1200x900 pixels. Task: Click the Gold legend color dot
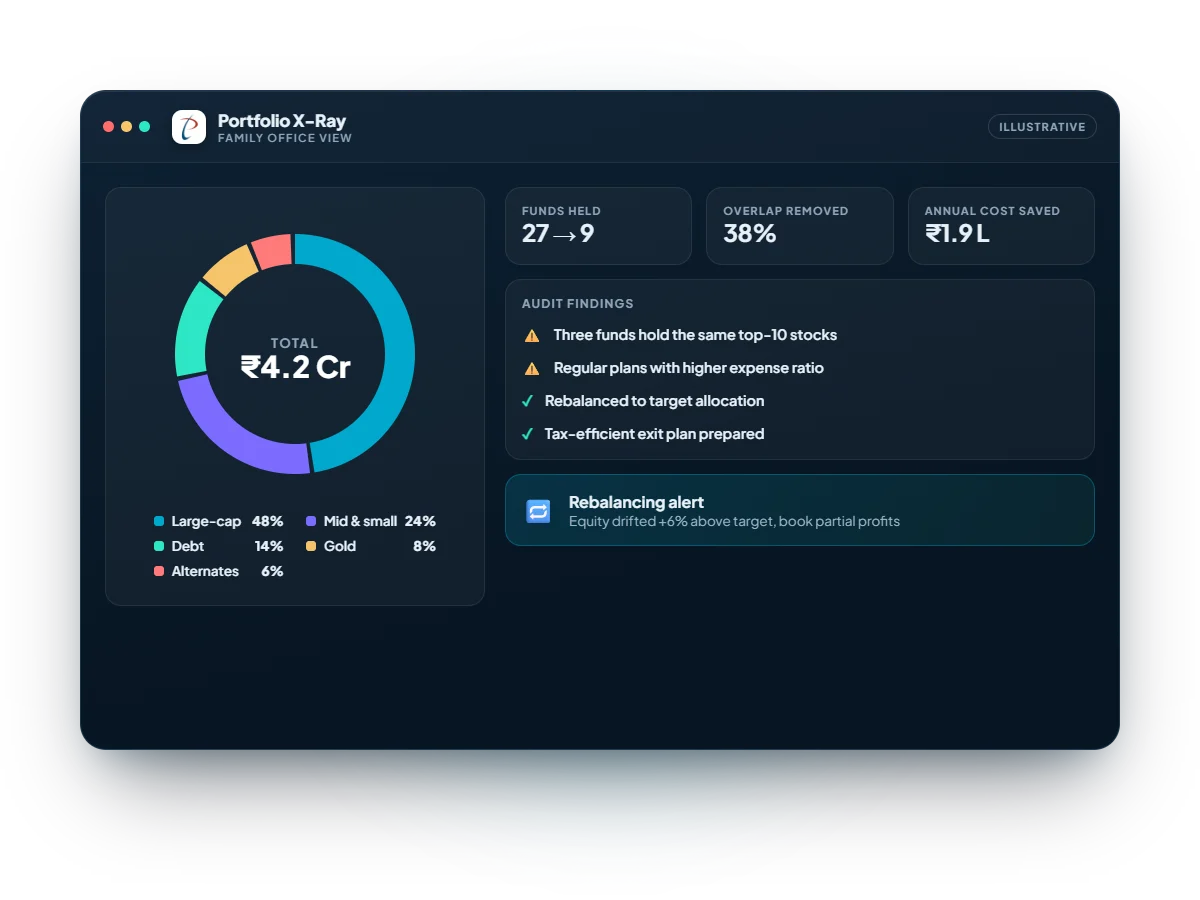pos(311,546)
